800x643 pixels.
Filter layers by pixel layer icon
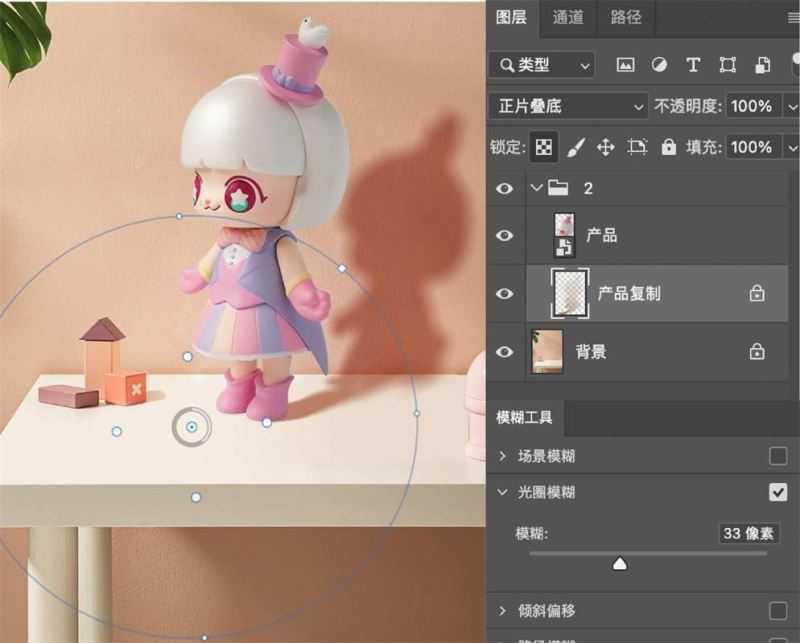626,65
